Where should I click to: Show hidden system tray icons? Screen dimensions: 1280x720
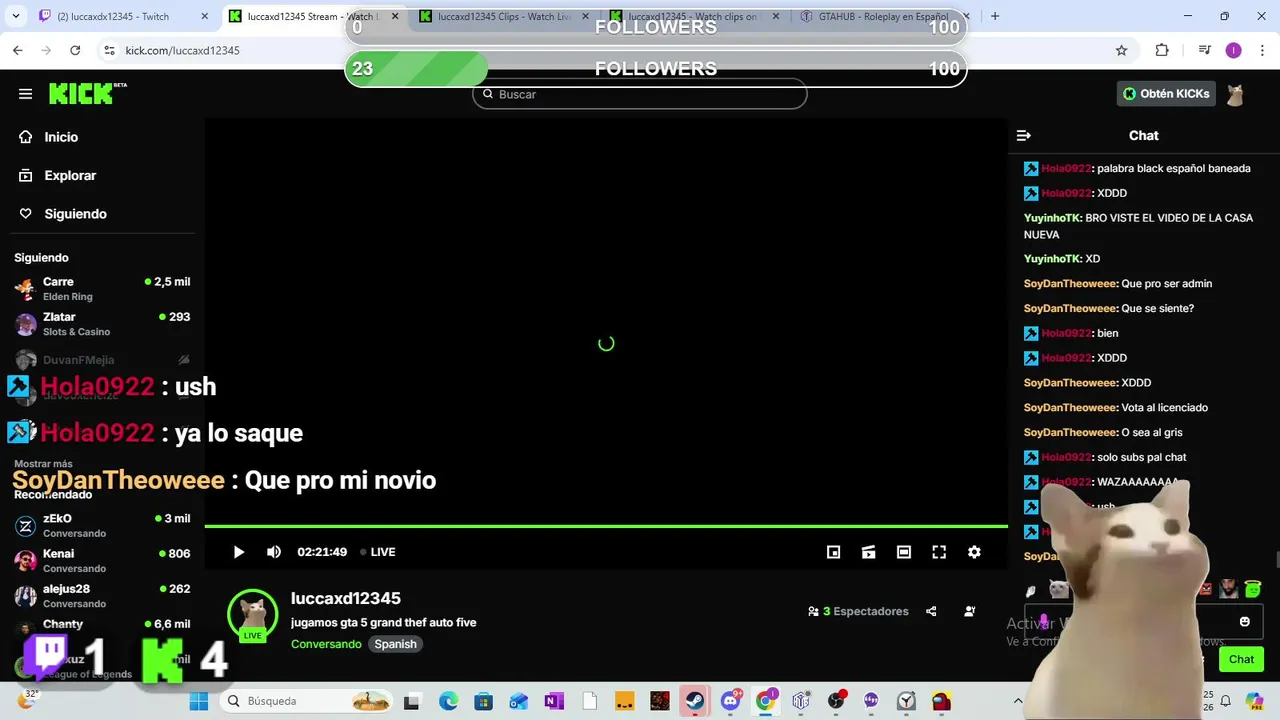(x=1018, y=701)
